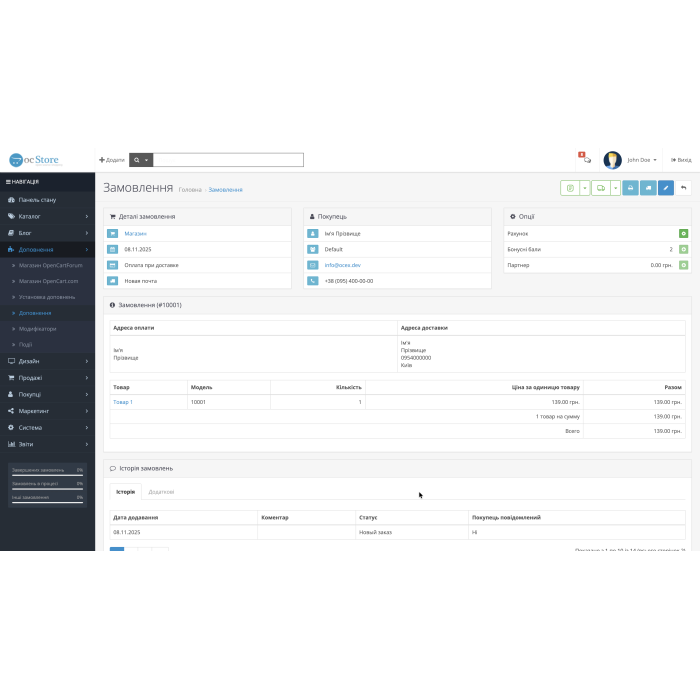The image size is (700, 700).
Task: Expand the Звіти sidebar menu
Action: click(x=47, y=444)
